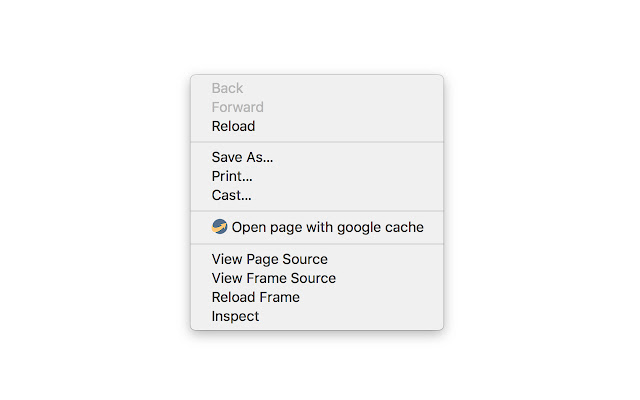Choose Cast… in the context menu
Image resolution: width=640 pixels, height=400 pixels.
click(x=231, y=195)
